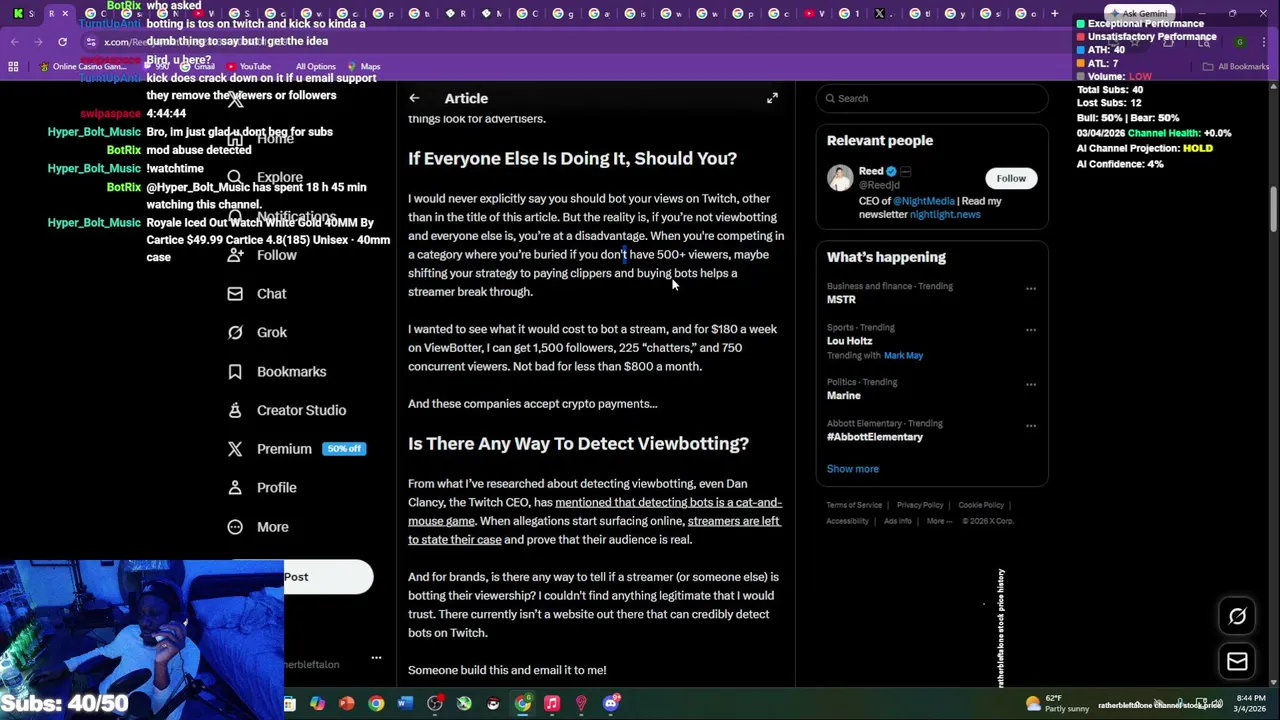Viewport: 1280px width, 720px height.
Task: Open the Marine trending topic
Action: (x=843, y=395)
